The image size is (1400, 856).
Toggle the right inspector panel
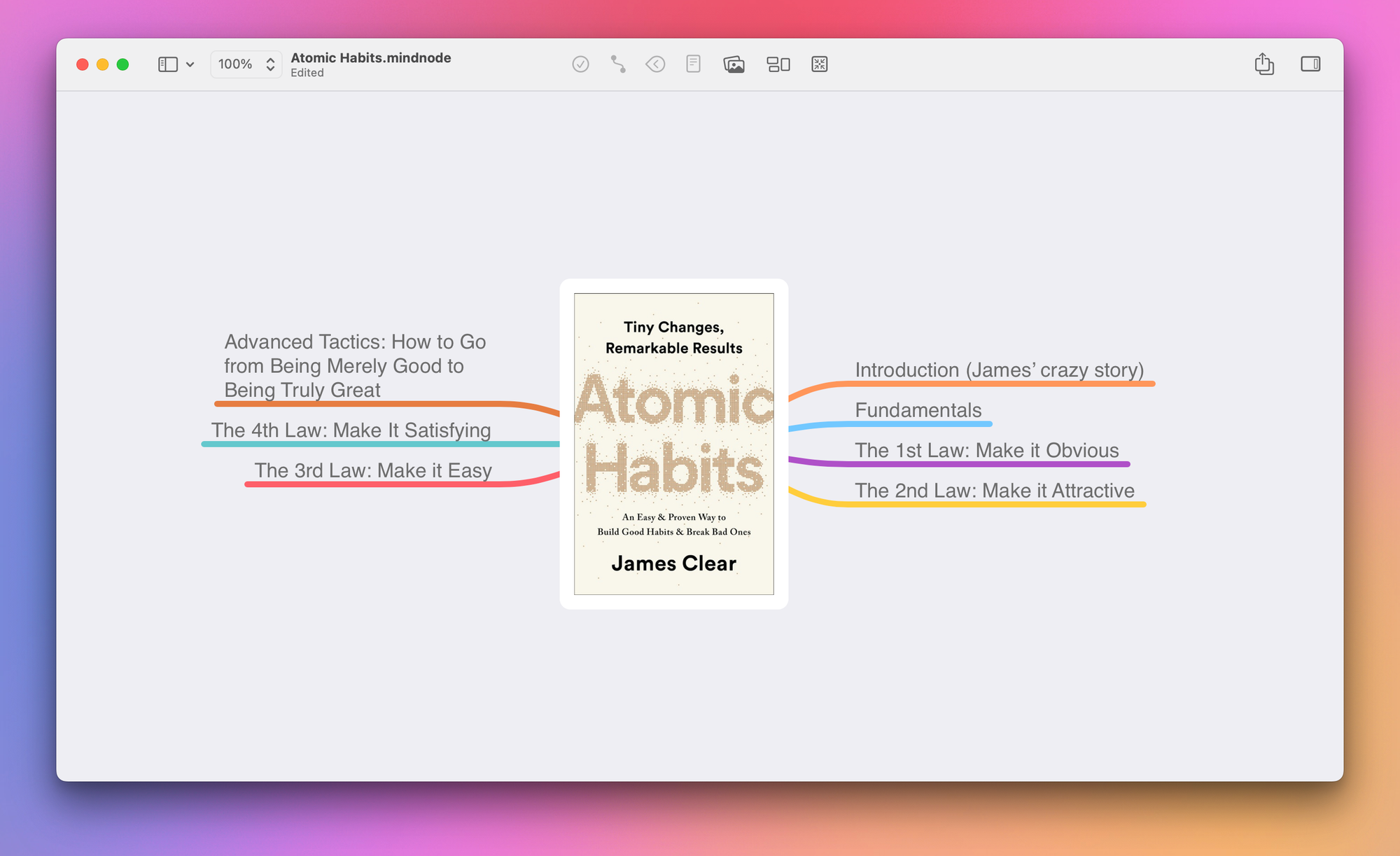coord(1310,64)
